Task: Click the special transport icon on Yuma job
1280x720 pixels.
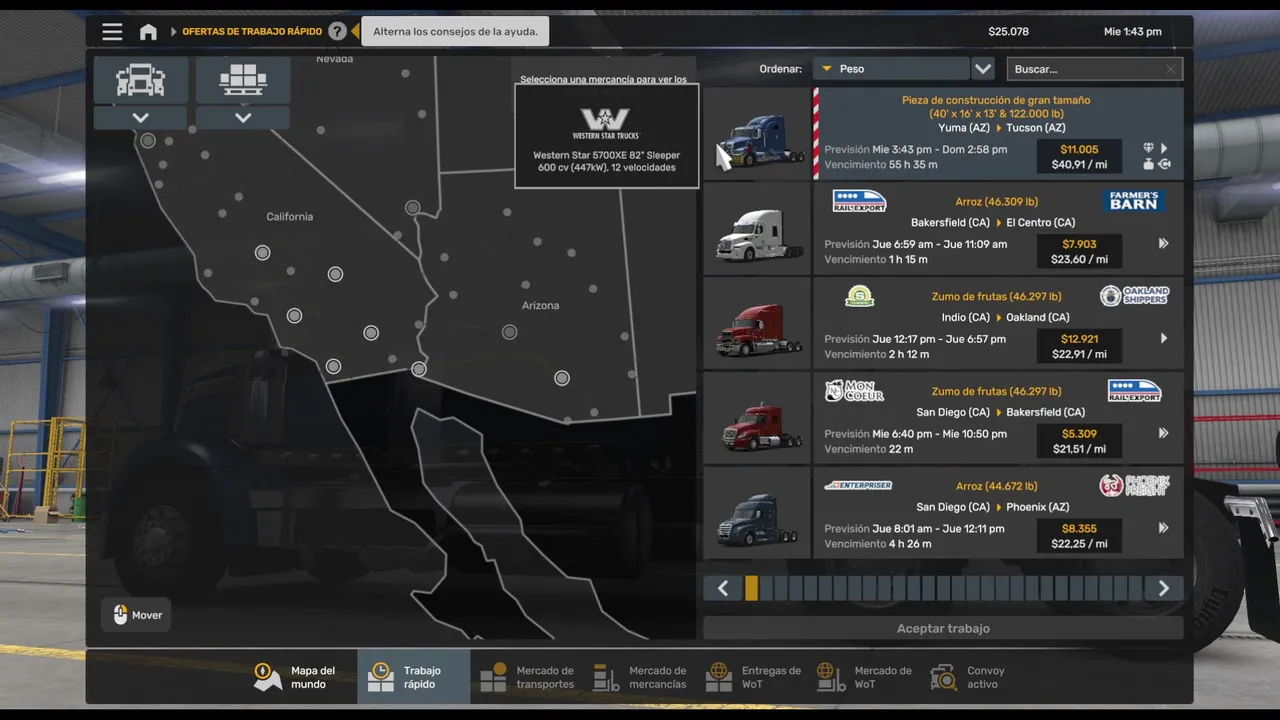Action: coord(1164,164)
